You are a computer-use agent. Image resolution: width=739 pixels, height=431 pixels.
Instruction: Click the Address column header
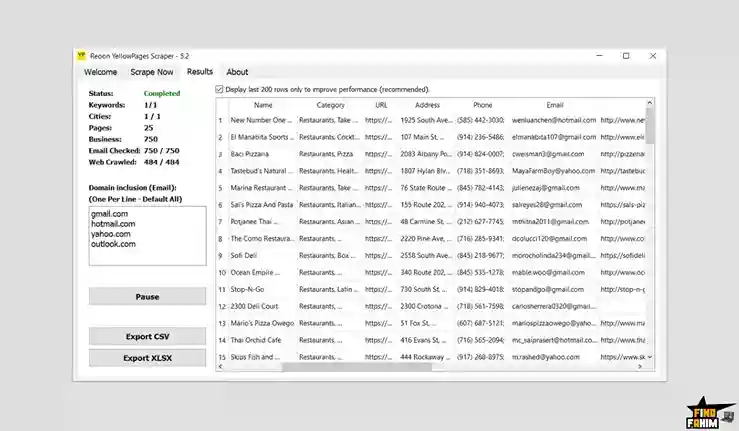point(427,105)
